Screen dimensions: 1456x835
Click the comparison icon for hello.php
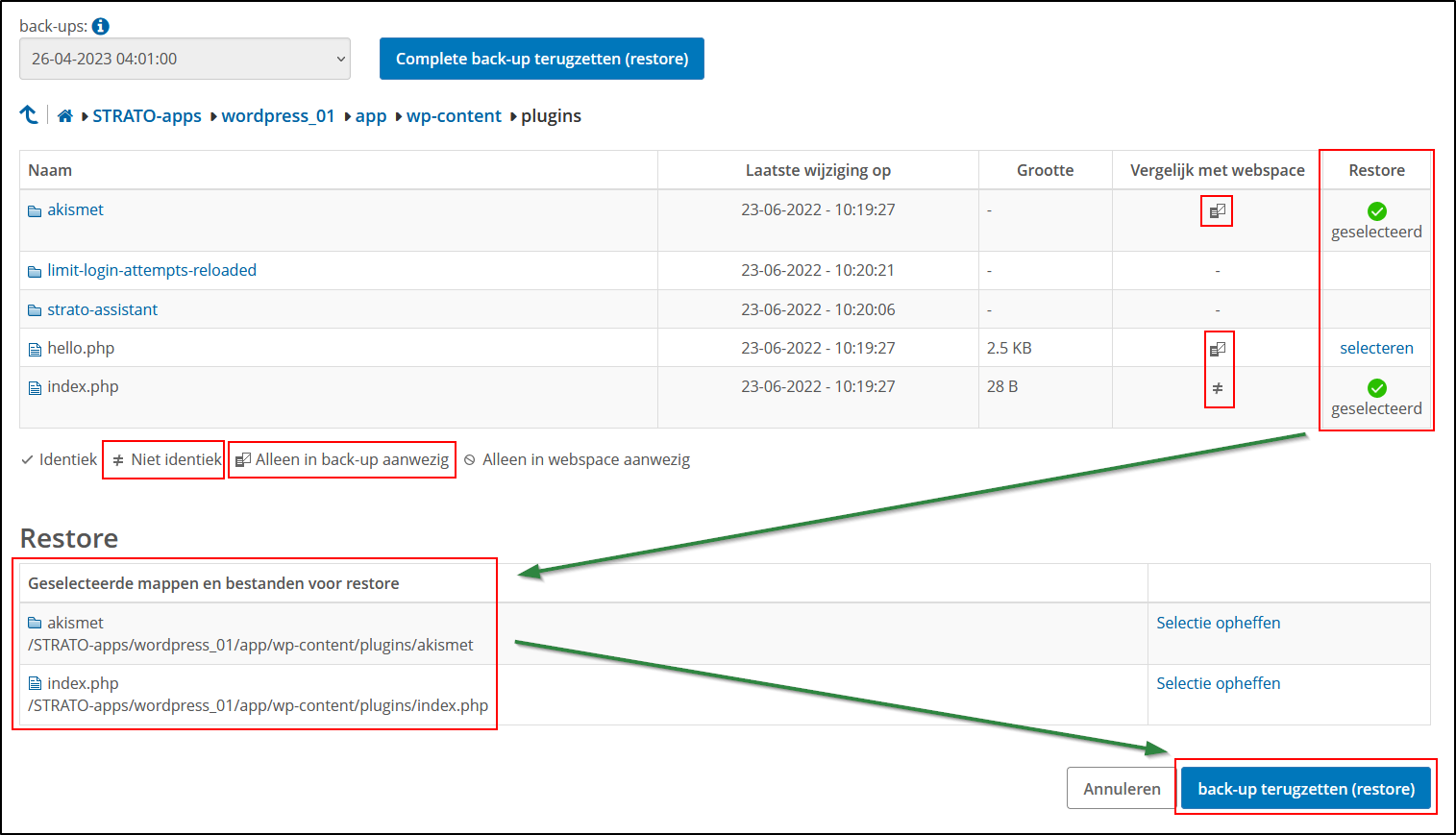[1219, 346]
